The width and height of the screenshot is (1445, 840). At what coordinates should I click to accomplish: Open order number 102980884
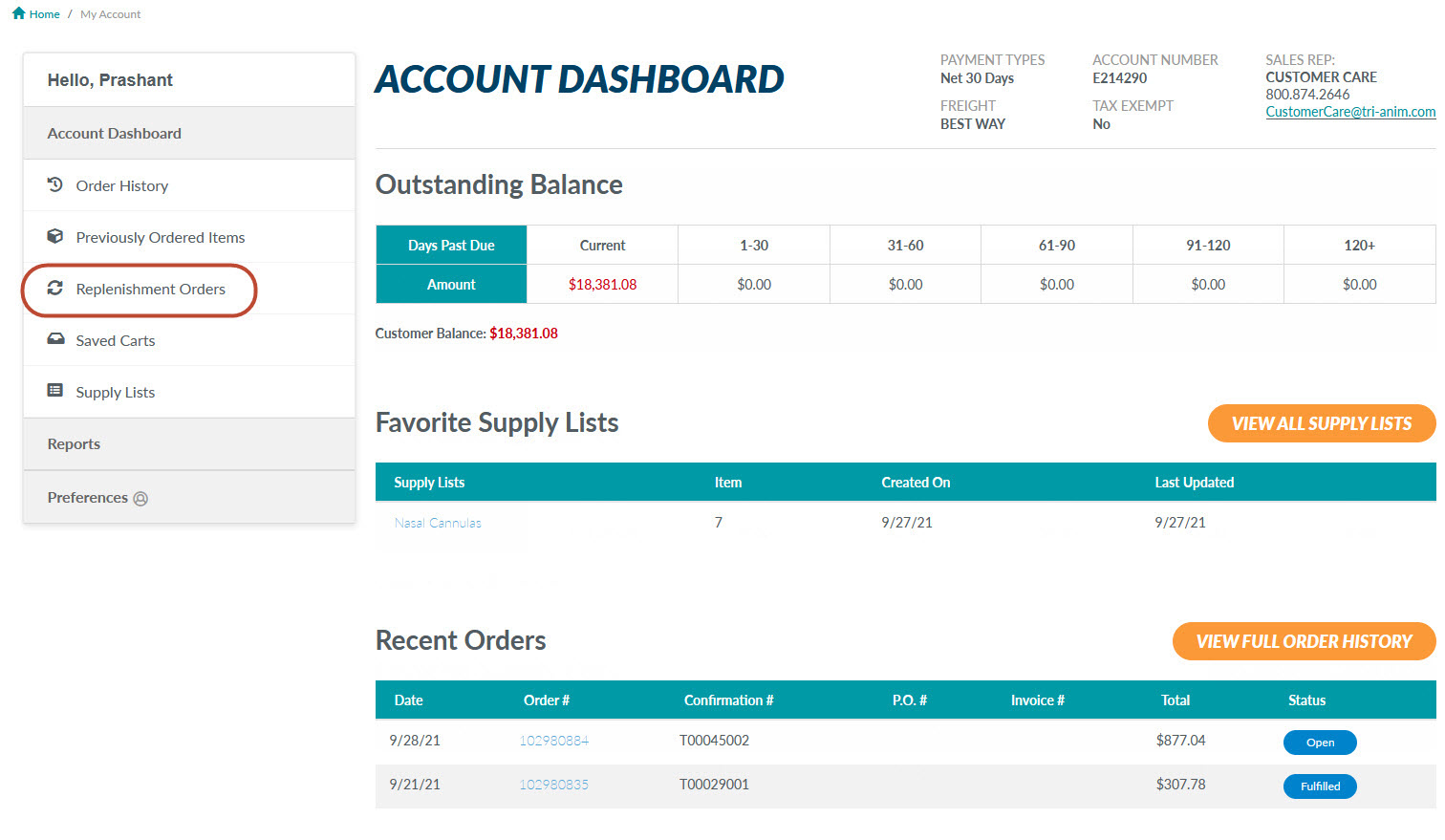553,741
